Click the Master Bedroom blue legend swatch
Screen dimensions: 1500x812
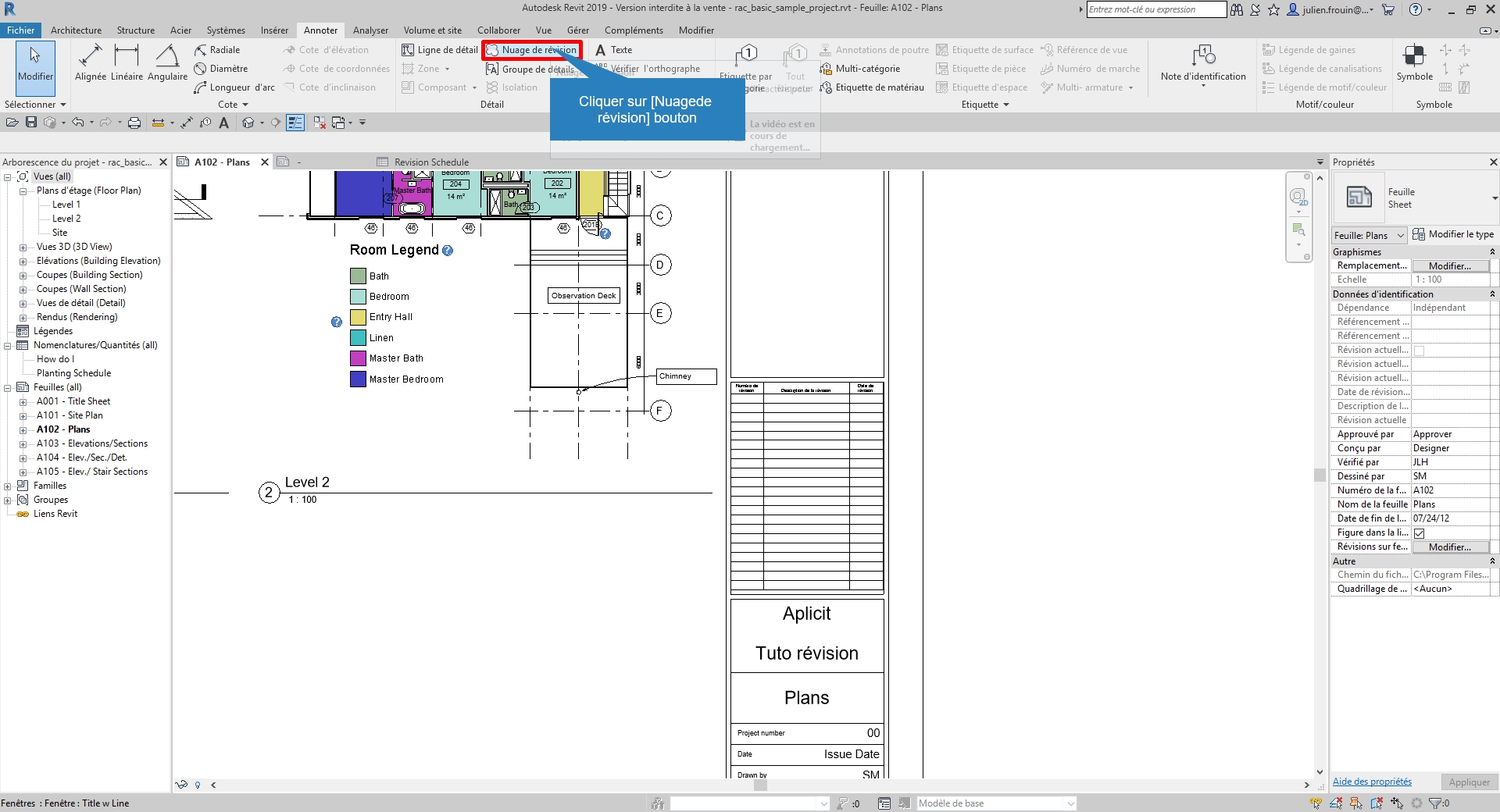(x=358, y=379)
